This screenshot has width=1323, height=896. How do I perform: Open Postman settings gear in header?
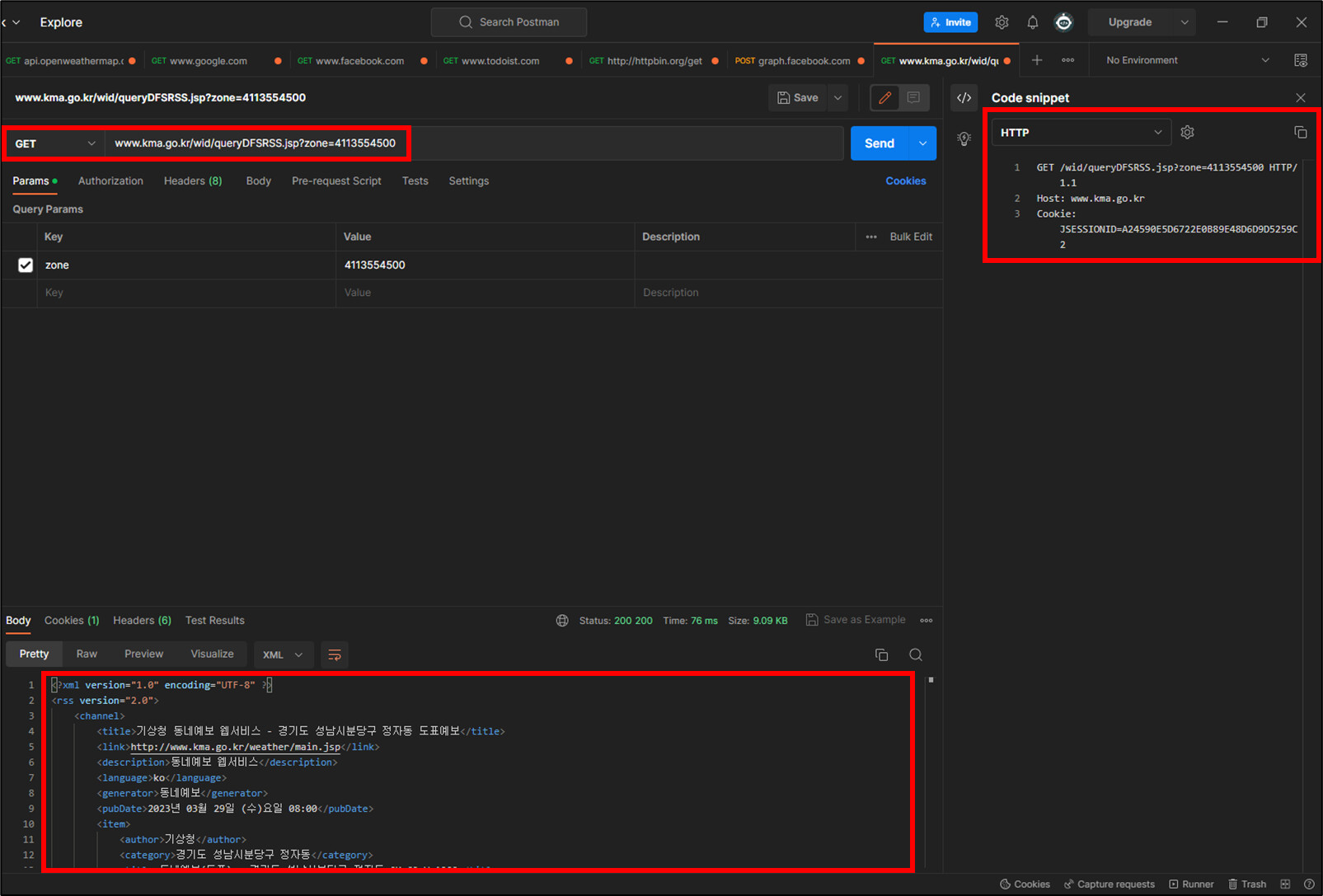pos(1002,22)
